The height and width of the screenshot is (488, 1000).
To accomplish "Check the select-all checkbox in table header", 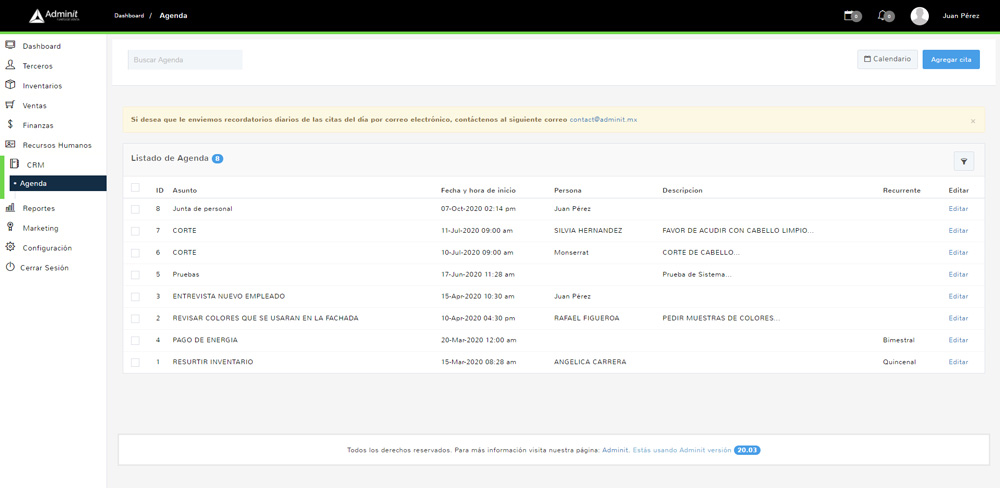I will 135,188.
